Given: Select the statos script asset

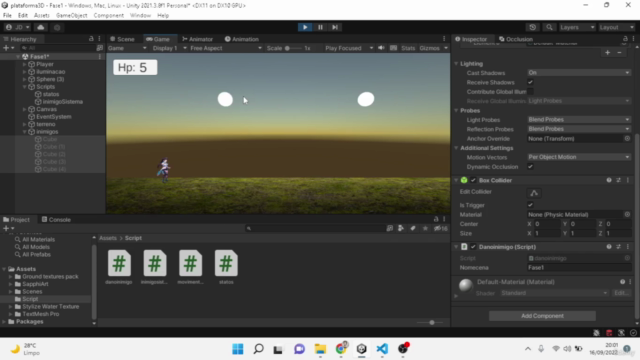Looking at the screenshot, I should coord(226,267).
